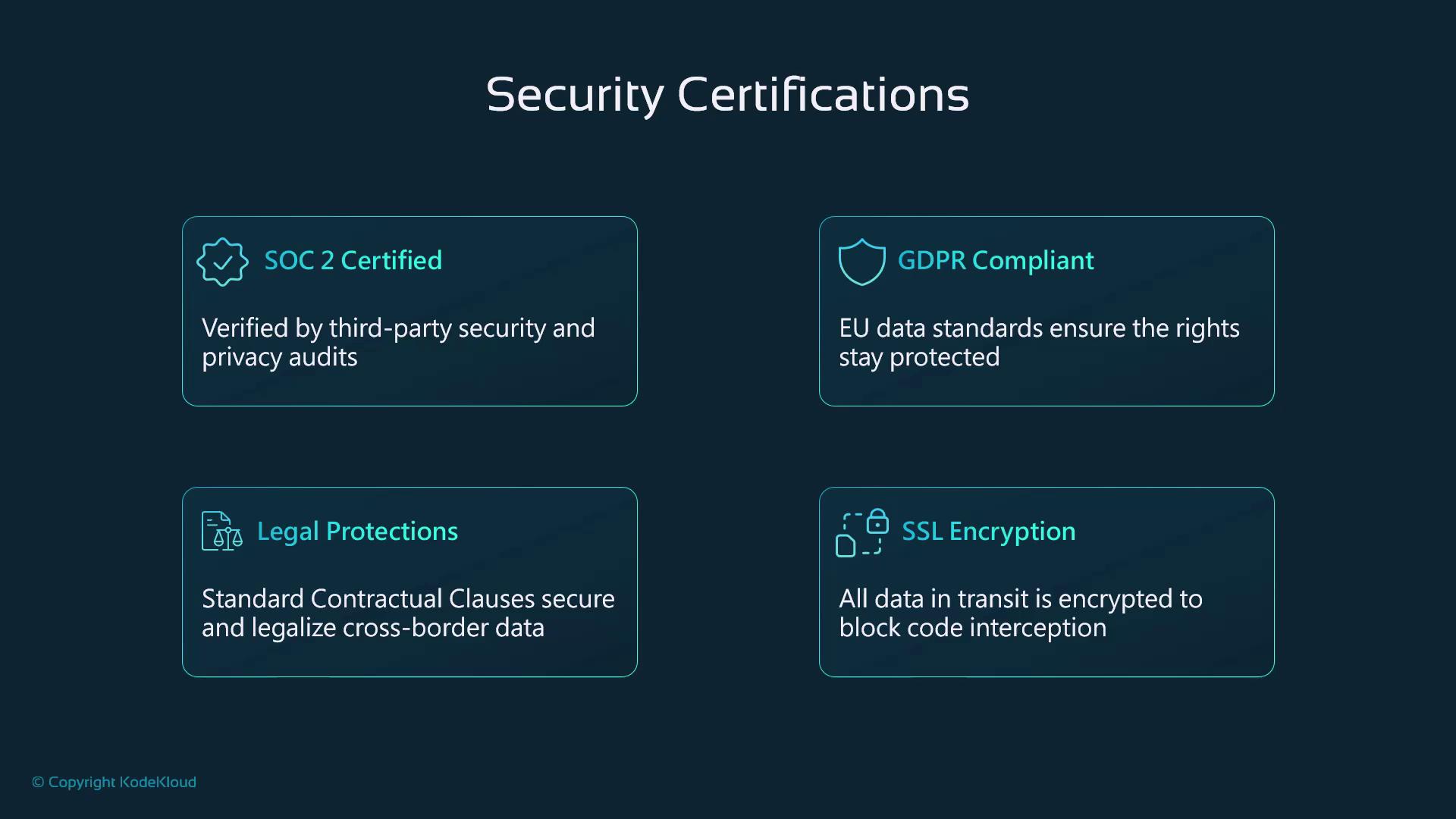Click the EU data standards description

[x=1039, y=343]
